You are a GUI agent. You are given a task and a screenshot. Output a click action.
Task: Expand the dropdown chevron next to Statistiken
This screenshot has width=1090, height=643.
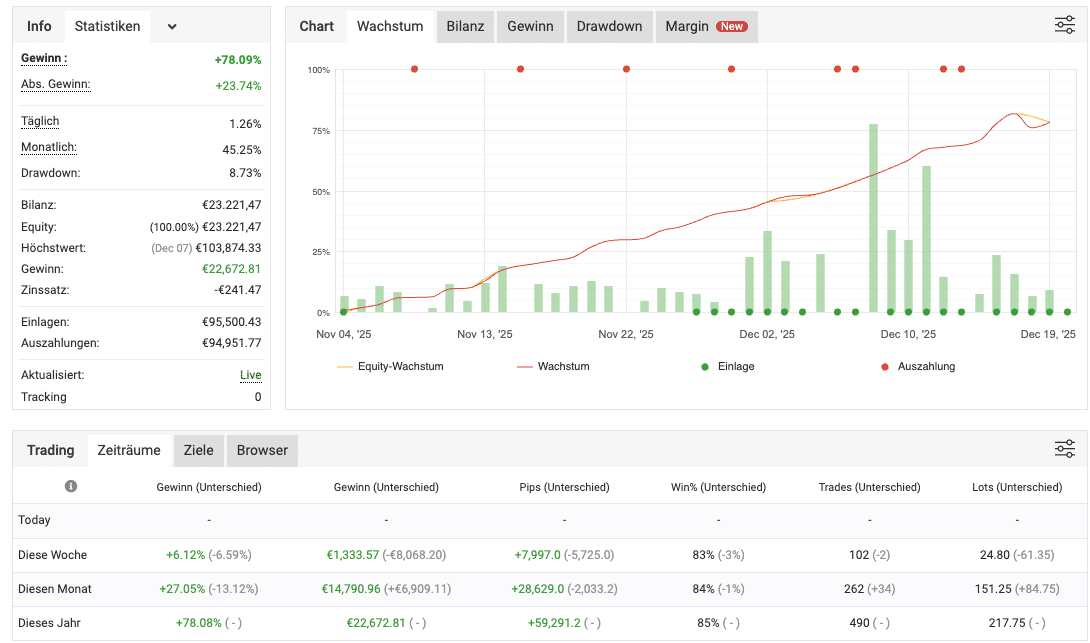[172, 27]
